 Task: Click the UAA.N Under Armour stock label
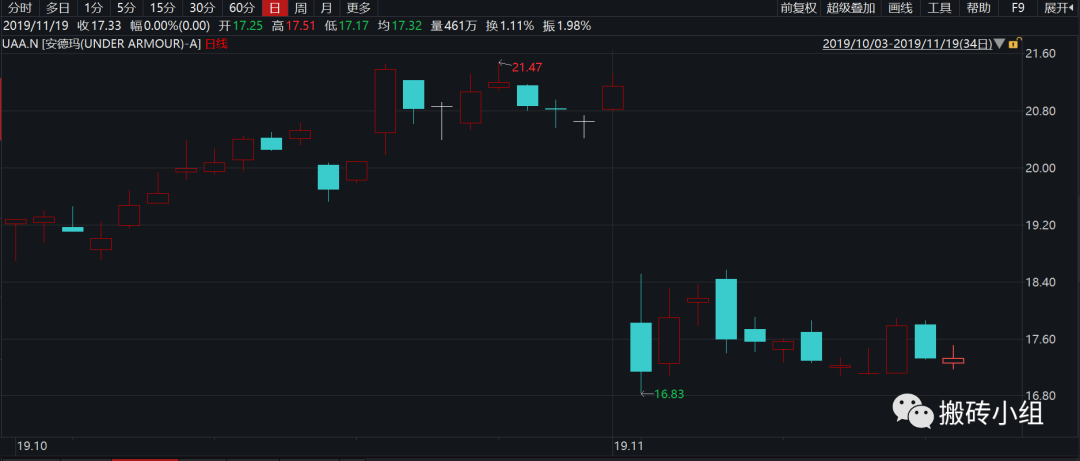point(103,44)
